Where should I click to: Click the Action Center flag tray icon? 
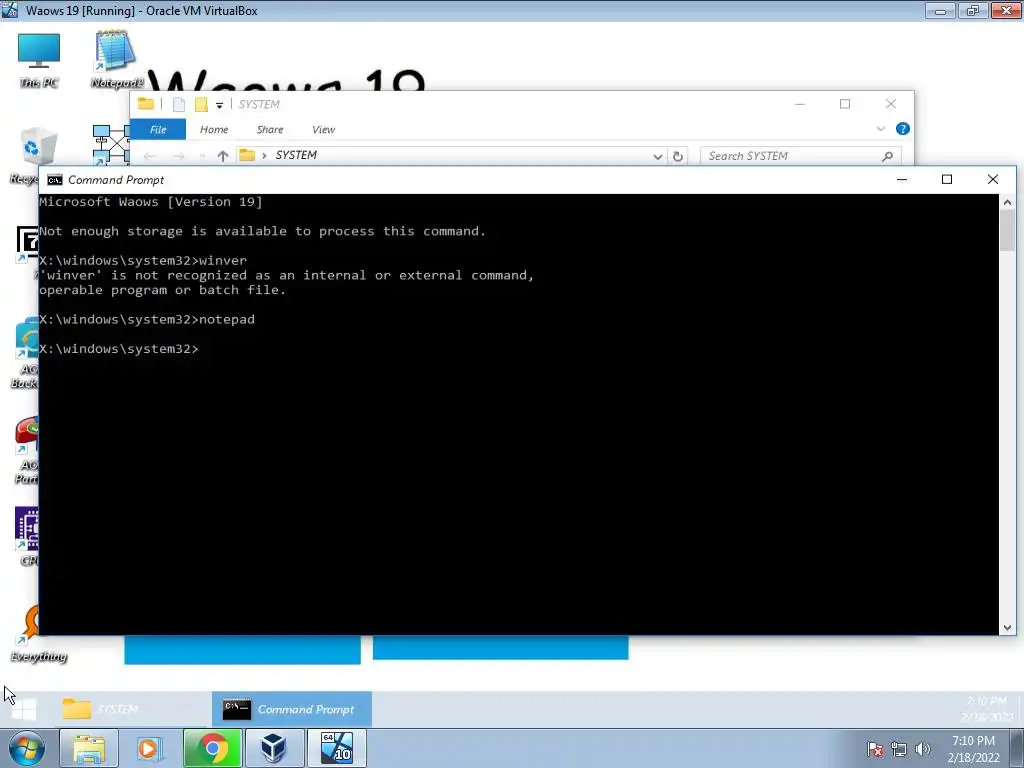point(875,750)
